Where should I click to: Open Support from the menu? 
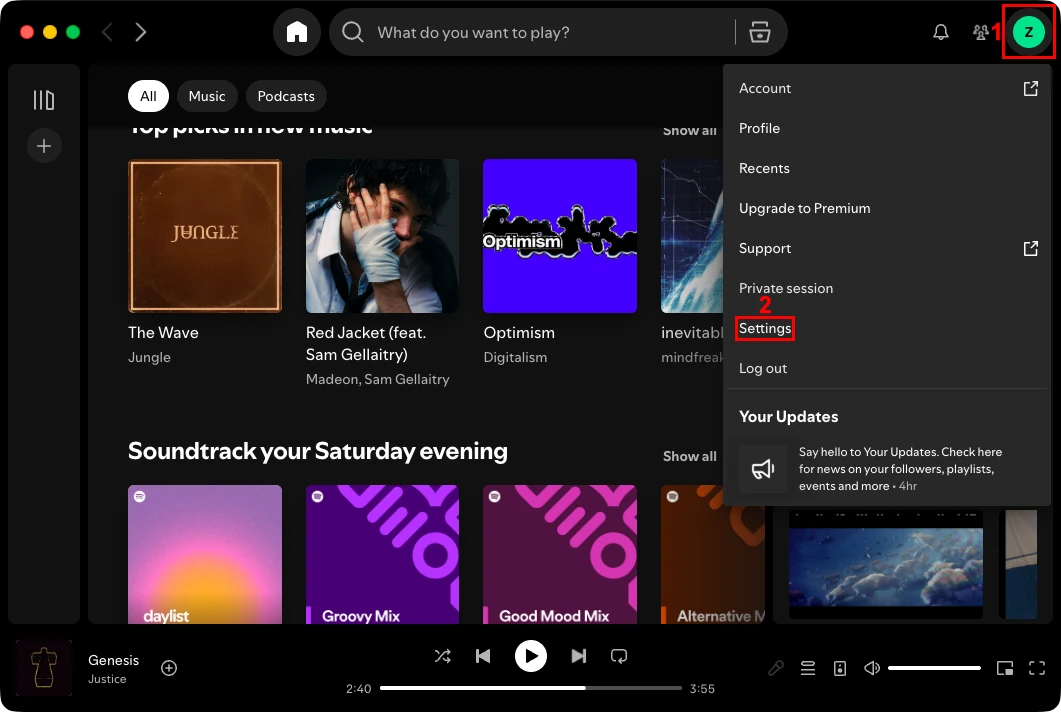point(888,248)
